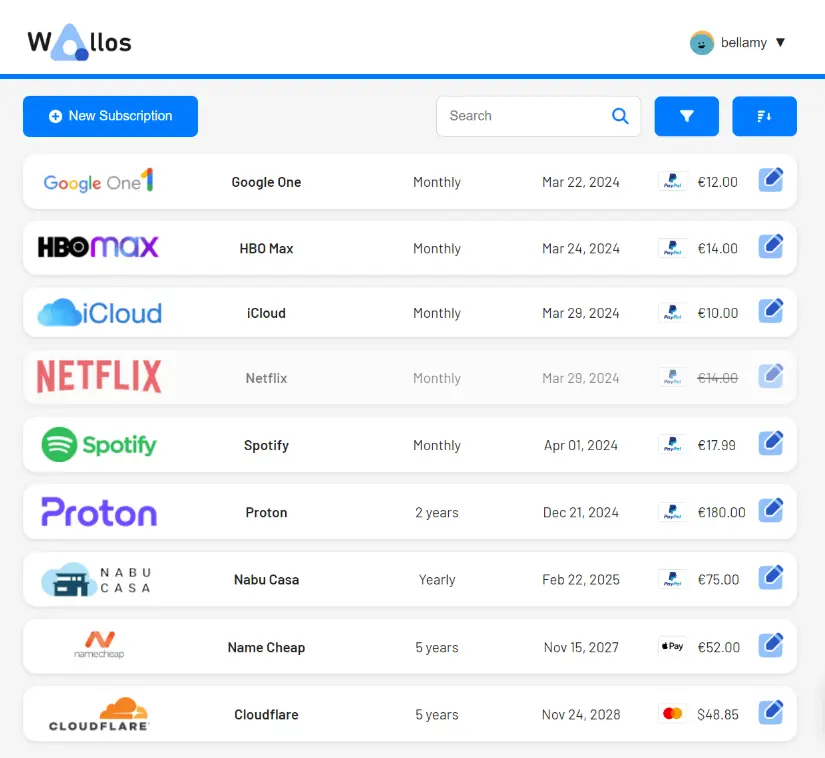Edit the Nabu Casa subscription
The height and width of the screenshot is (758, 825).
coord(771,578)
